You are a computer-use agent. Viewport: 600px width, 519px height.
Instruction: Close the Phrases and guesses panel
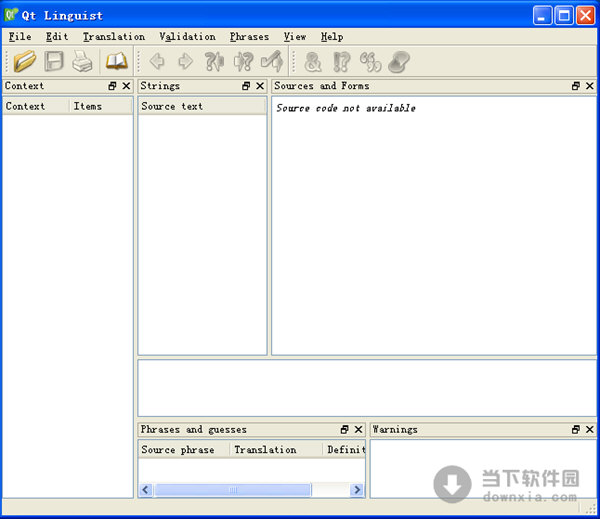pyautogui.click(x=359, y=429)
